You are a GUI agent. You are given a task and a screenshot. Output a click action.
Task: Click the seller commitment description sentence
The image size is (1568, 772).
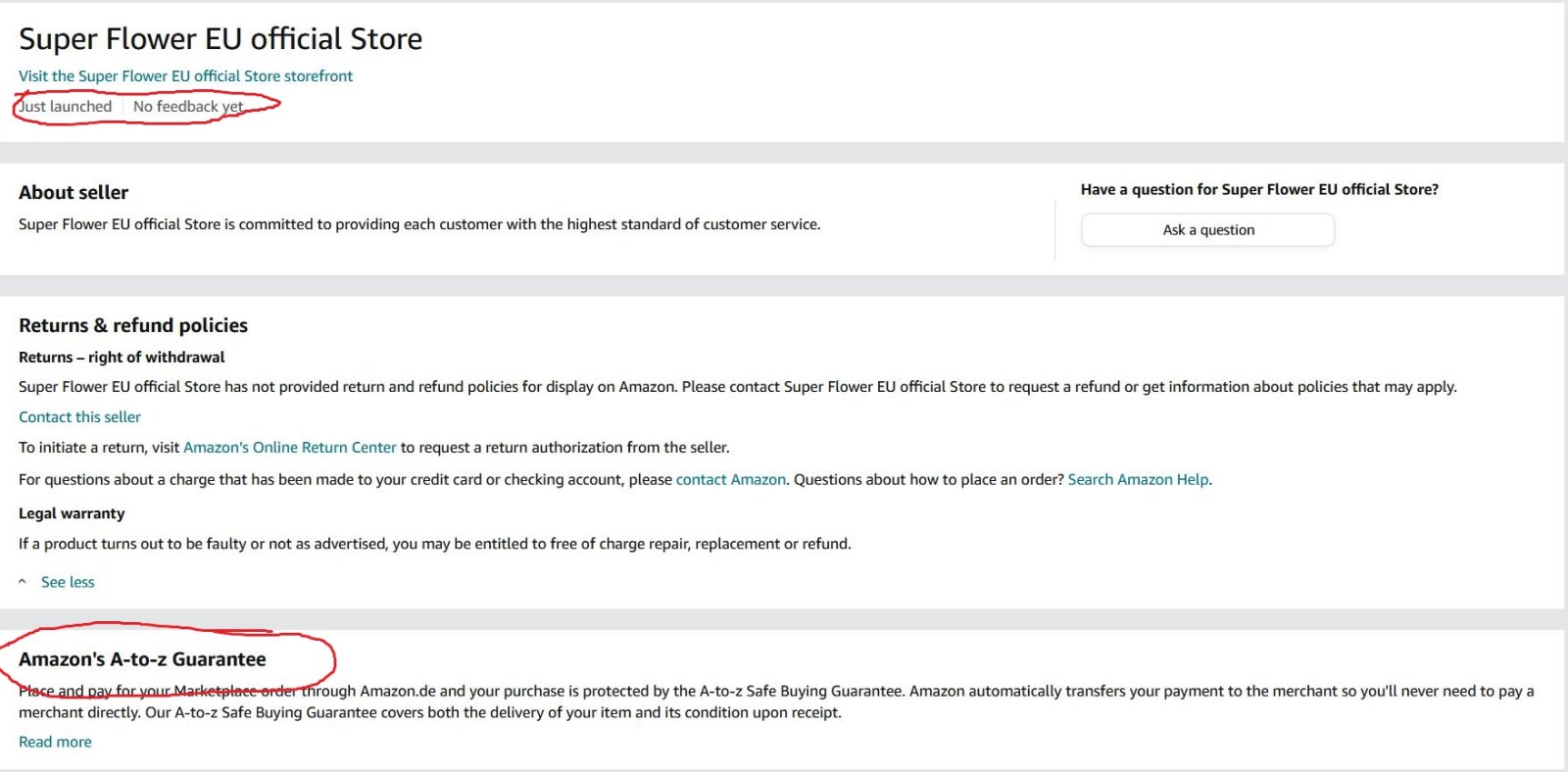419,224
